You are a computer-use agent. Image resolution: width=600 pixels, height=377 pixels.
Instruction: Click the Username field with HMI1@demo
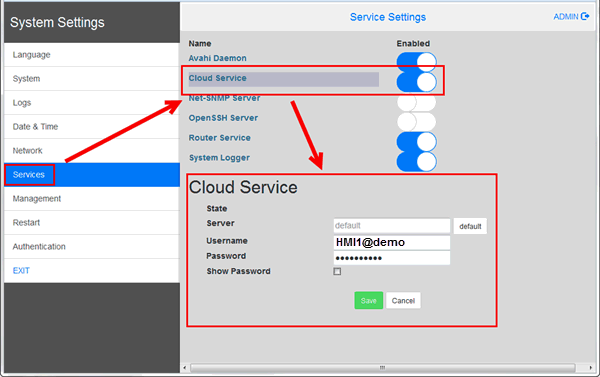click(392, 242)
